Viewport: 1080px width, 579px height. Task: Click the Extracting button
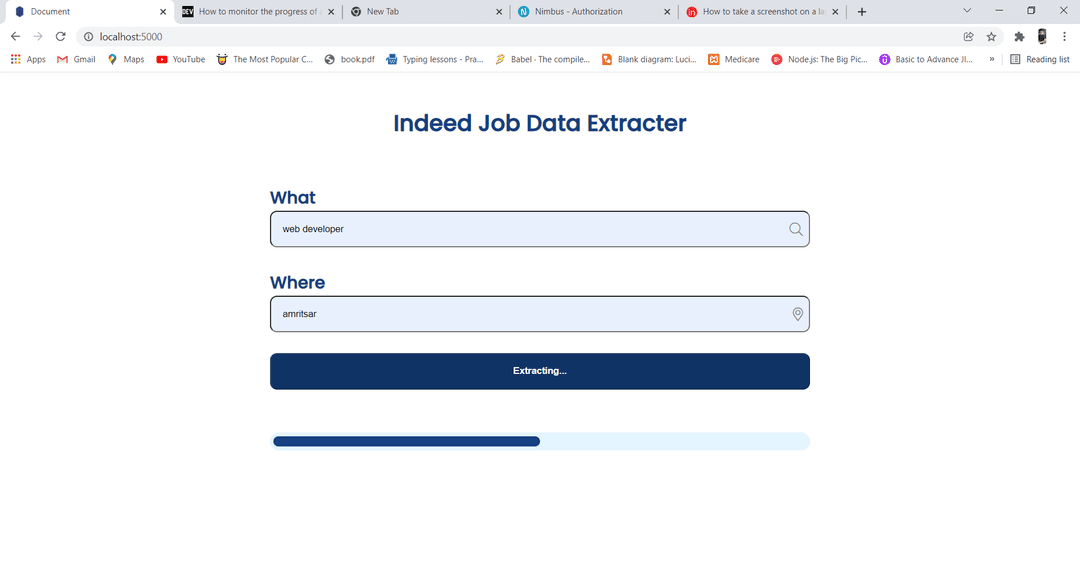tap(539, 370)
